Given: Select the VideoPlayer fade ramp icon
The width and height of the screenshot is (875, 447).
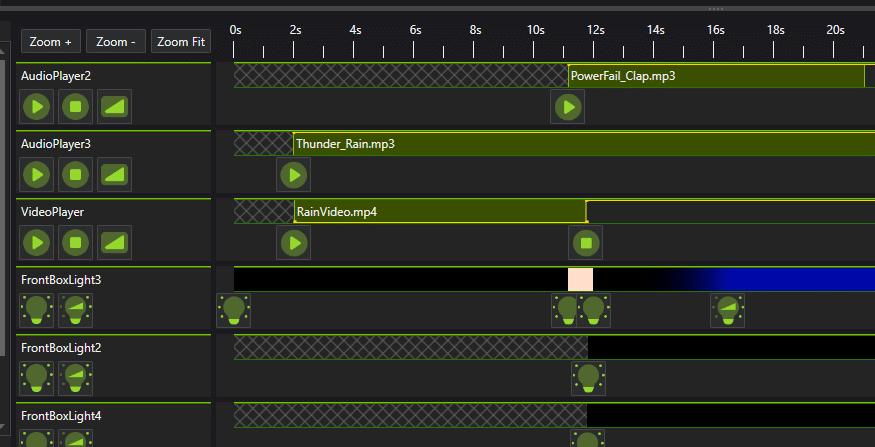Looking at the screenshot, I should [115, 242].
